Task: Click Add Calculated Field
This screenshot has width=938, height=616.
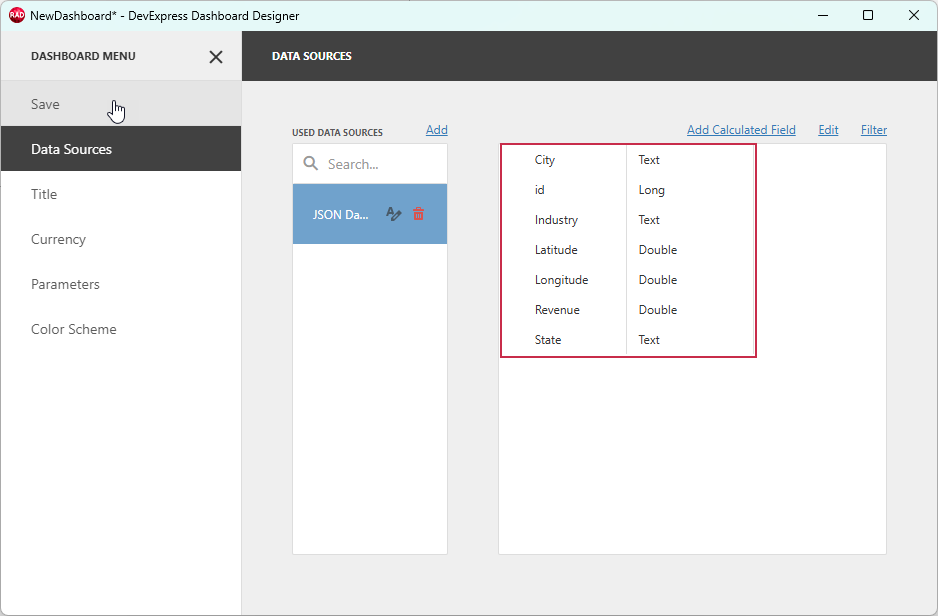Action: click(741, 129)
